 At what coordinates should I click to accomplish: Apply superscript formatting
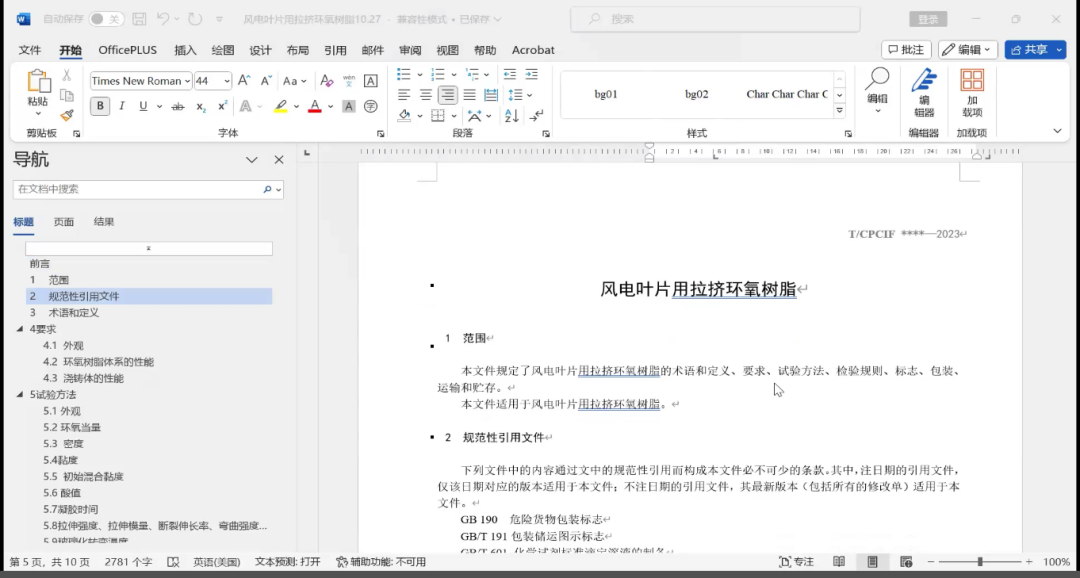pos(222,106)
